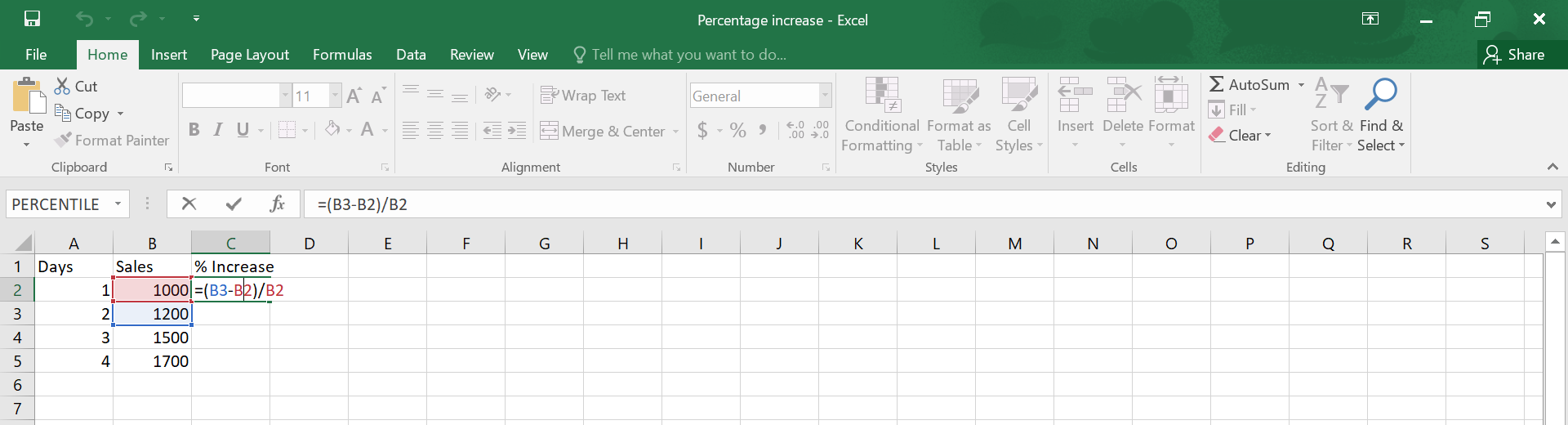The height and width of the screenshot is (425, 1568).
Task: Toggle Bold formatting
Action: (x=194, y=130)
